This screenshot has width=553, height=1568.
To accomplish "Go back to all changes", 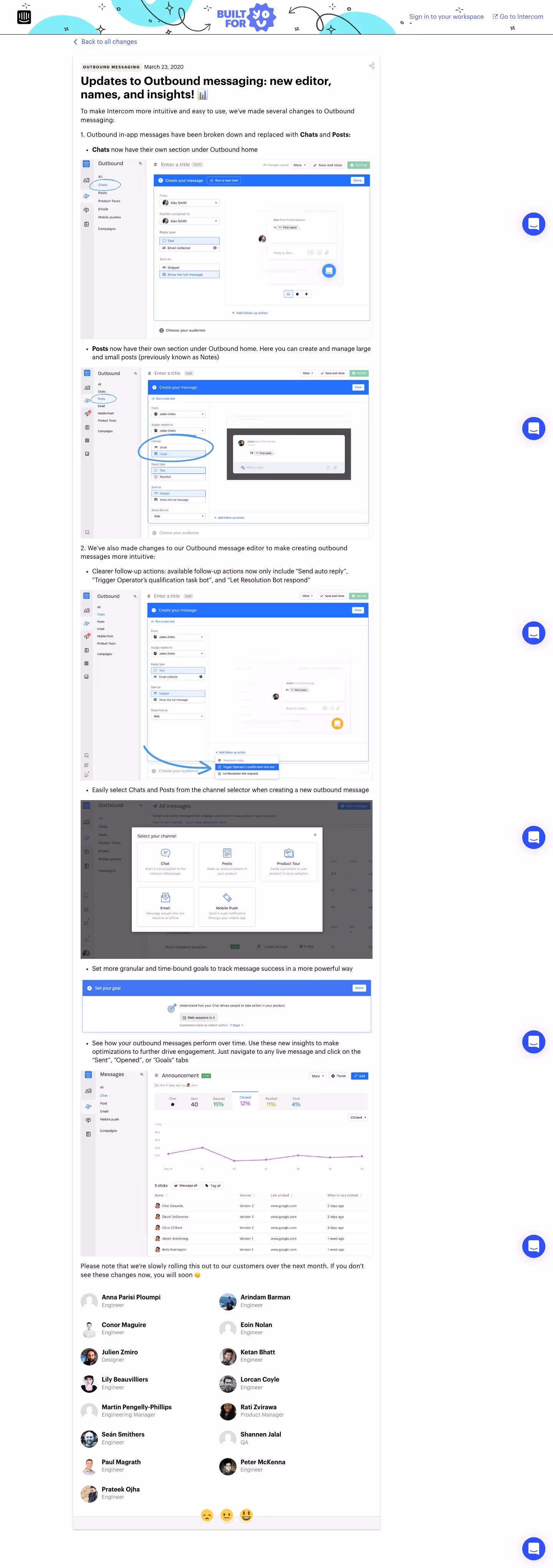I will (x=105, y=42).
